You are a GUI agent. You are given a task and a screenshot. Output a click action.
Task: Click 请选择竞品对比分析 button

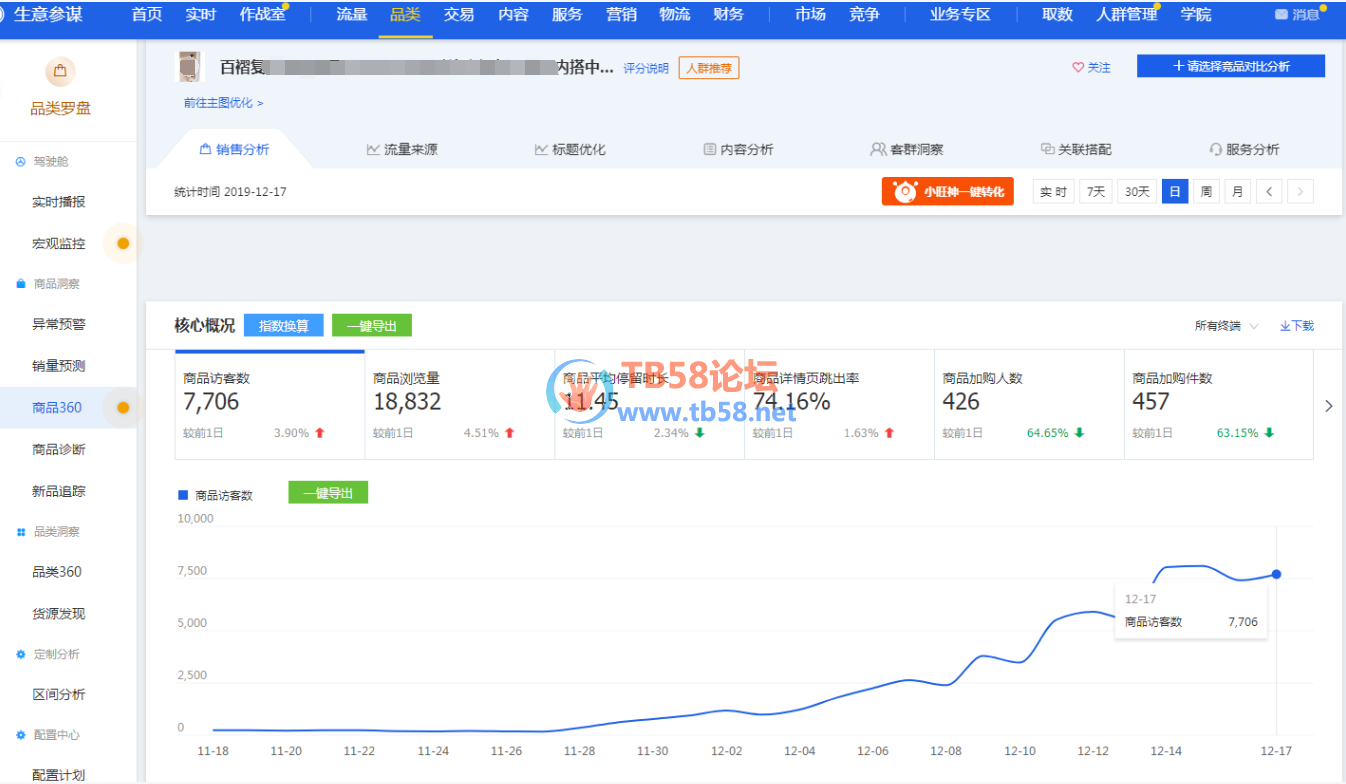[1230, 66]
